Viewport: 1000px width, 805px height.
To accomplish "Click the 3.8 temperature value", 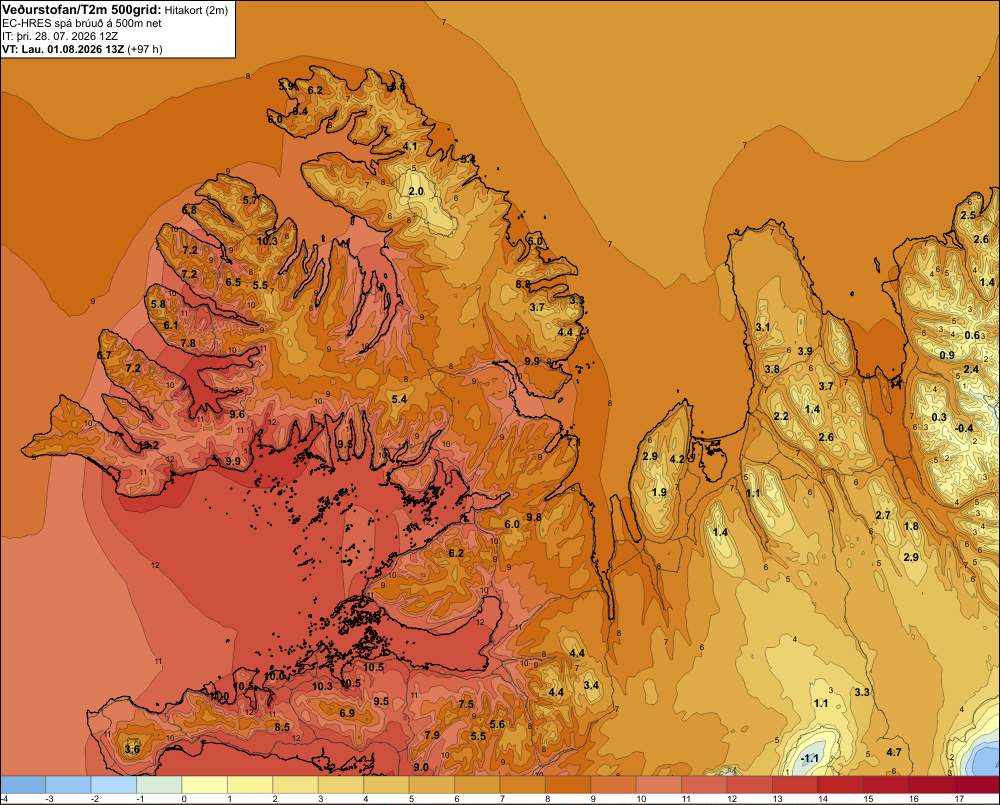I will tap(772, 369).
